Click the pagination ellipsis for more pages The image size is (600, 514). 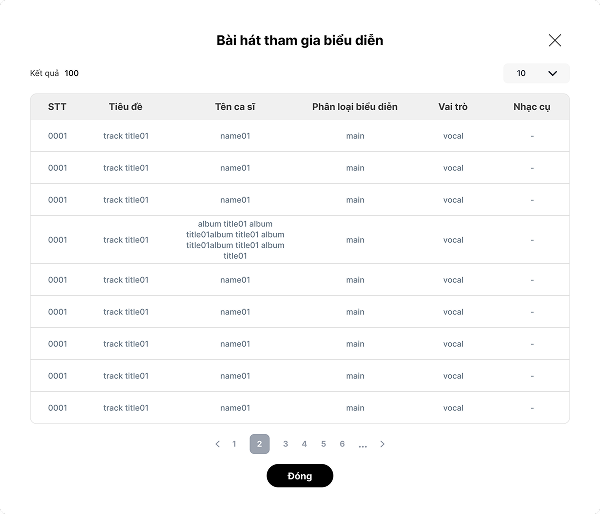click(362, 444)
